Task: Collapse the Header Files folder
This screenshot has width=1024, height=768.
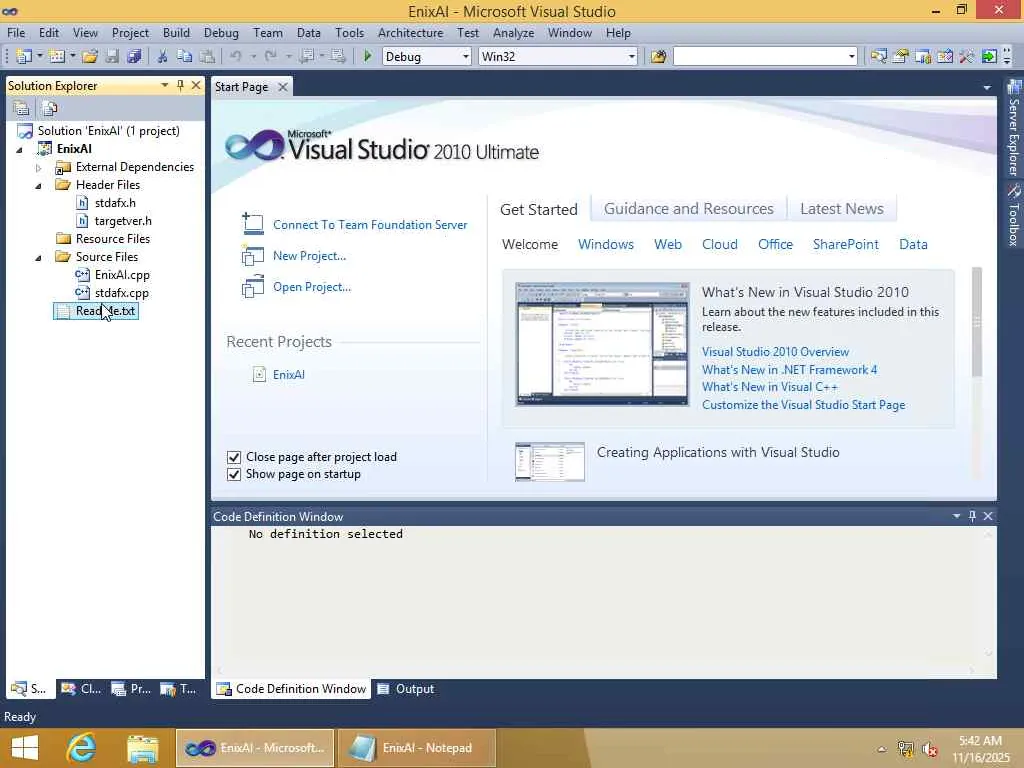Action: point(39,186)
